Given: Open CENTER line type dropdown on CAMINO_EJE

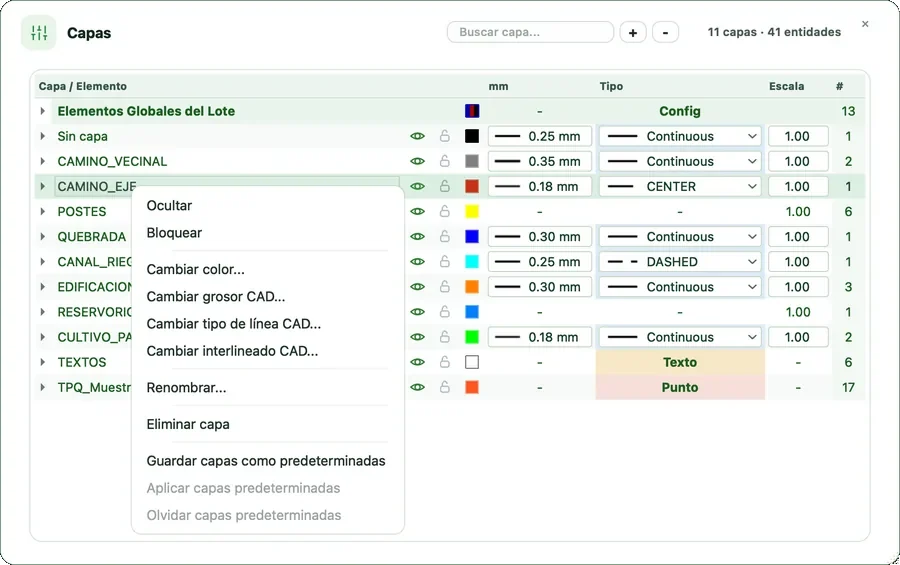Looking at the screenshot, I should coord(680,186).
